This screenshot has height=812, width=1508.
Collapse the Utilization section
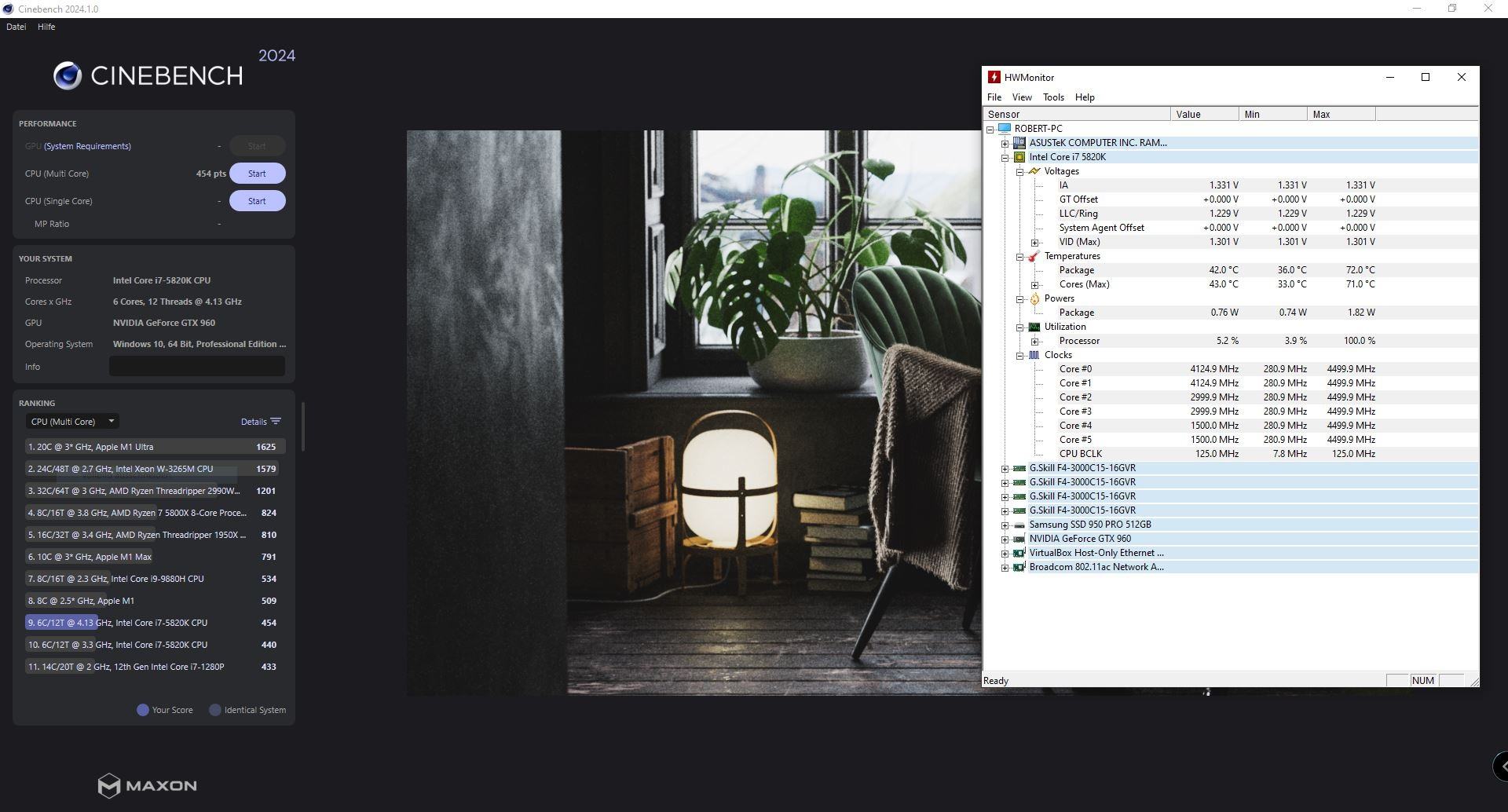(x=1019, y=327)
